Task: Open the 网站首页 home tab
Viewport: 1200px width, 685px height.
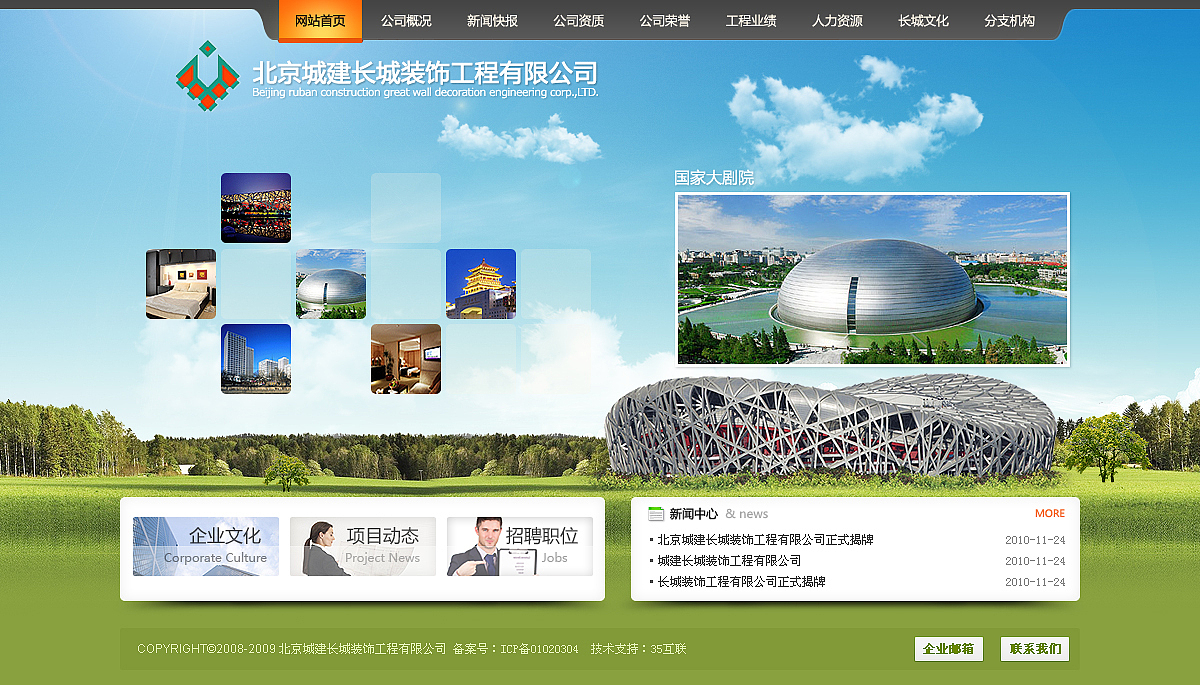Action: point(320,21)
